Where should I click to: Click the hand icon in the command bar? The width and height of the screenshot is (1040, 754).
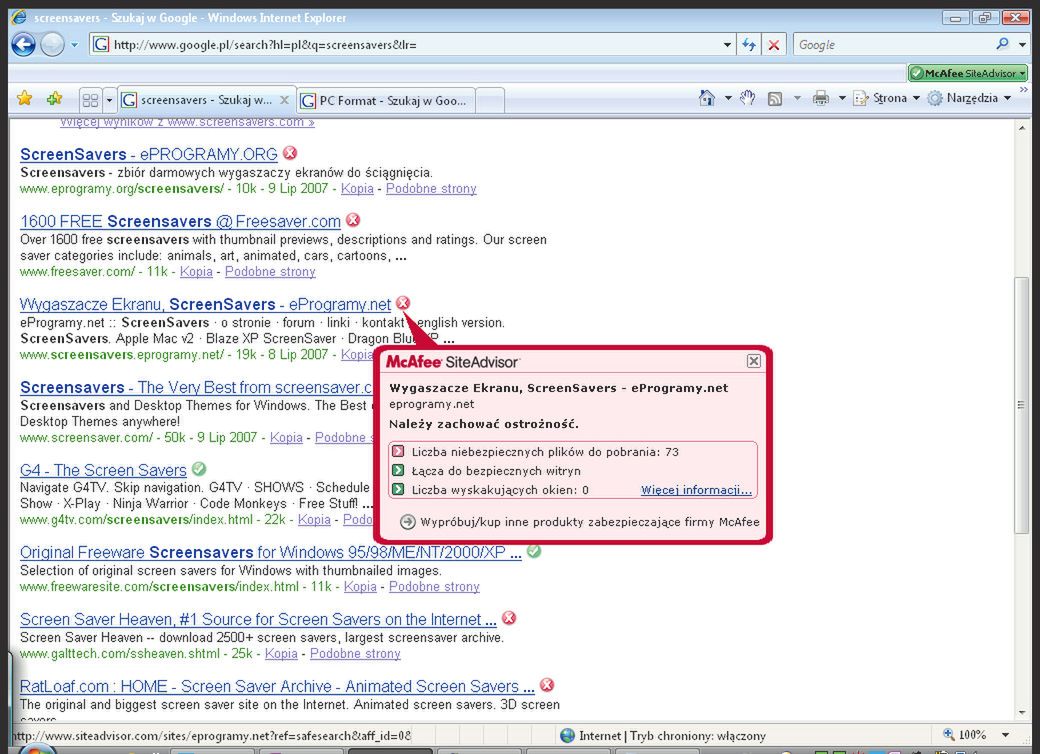(x=748, y=98)
